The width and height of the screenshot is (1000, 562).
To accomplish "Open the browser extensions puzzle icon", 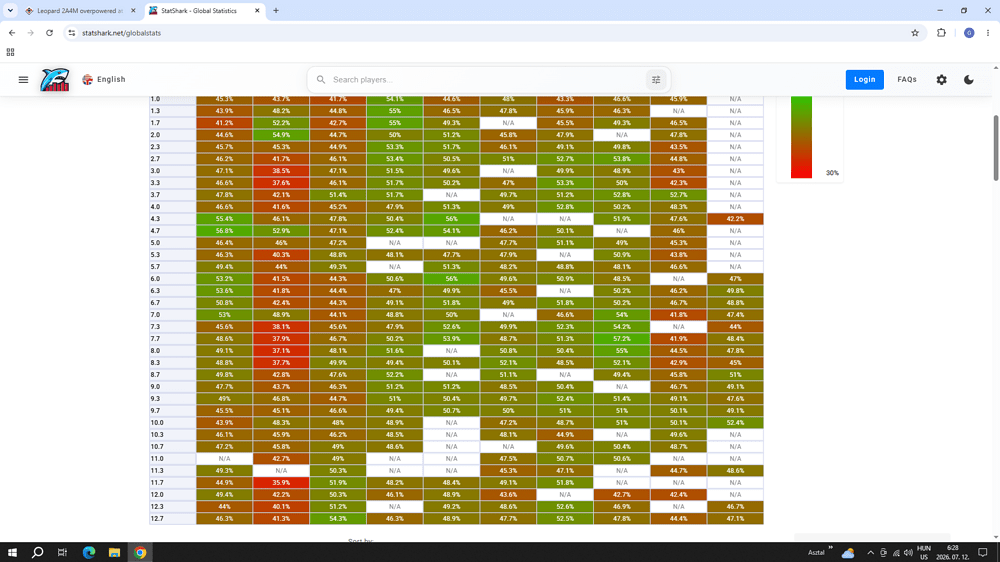I will (x=941, y=33).
